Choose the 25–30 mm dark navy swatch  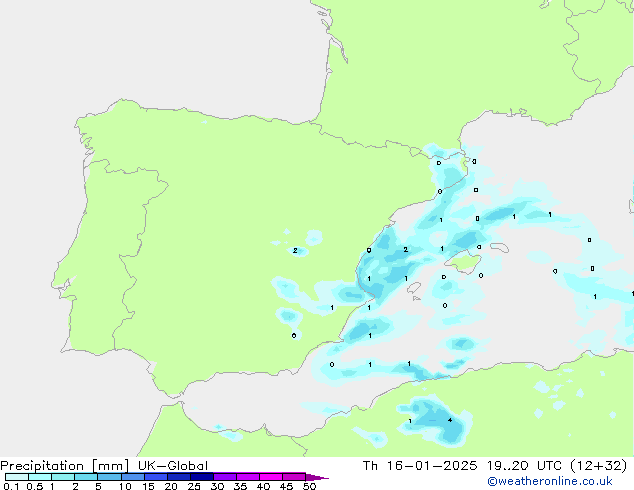click(x=202, y=477)
